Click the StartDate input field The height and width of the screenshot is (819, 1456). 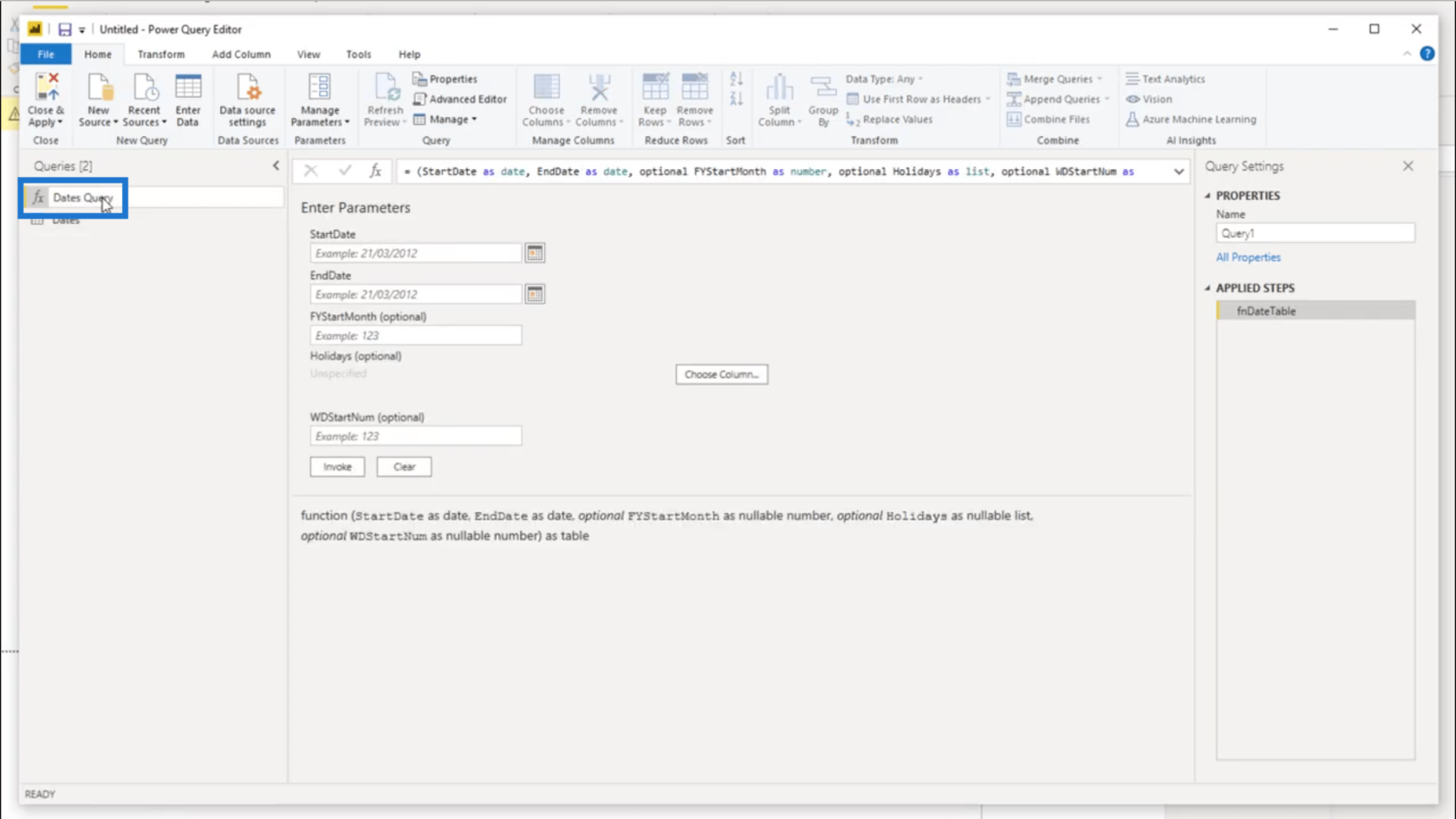click(x=416, y=253)
